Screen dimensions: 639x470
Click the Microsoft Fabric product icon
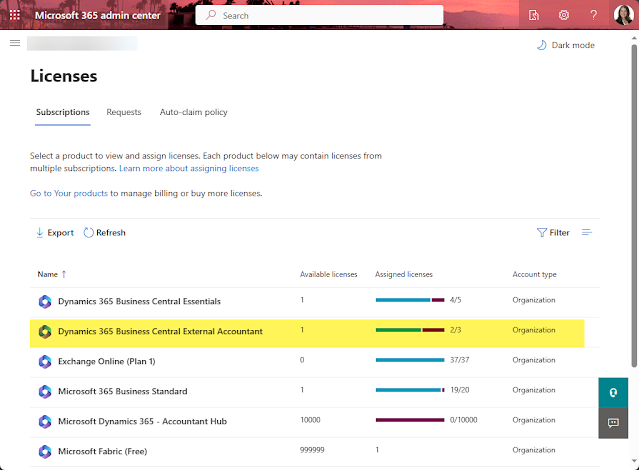point(45,452)
